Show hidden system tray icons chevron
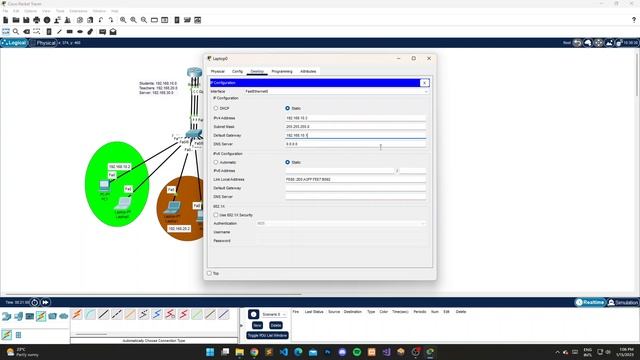 click(x=557, y=352)
